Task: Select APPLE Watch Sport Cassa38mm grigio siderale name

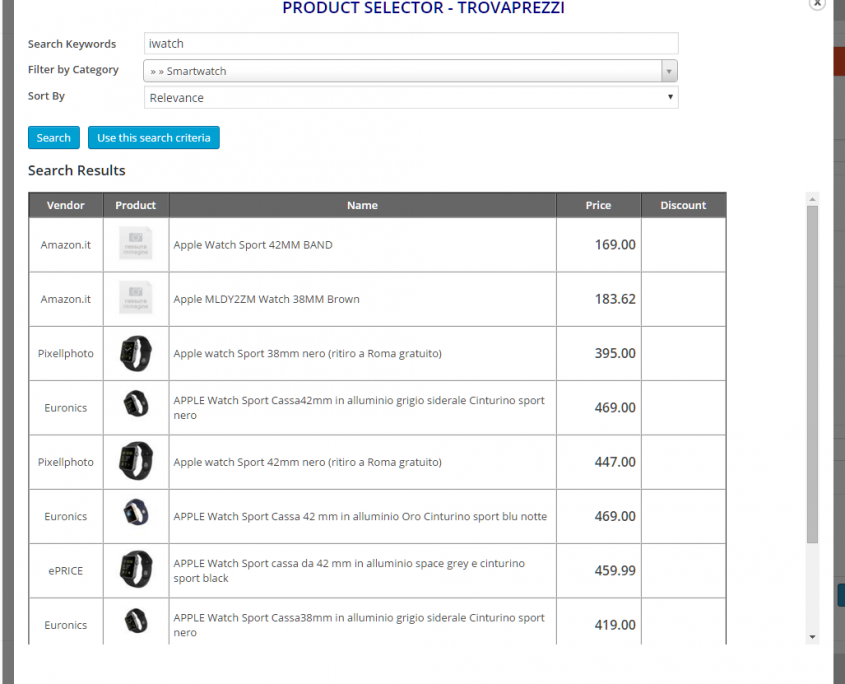Action: 359,625
